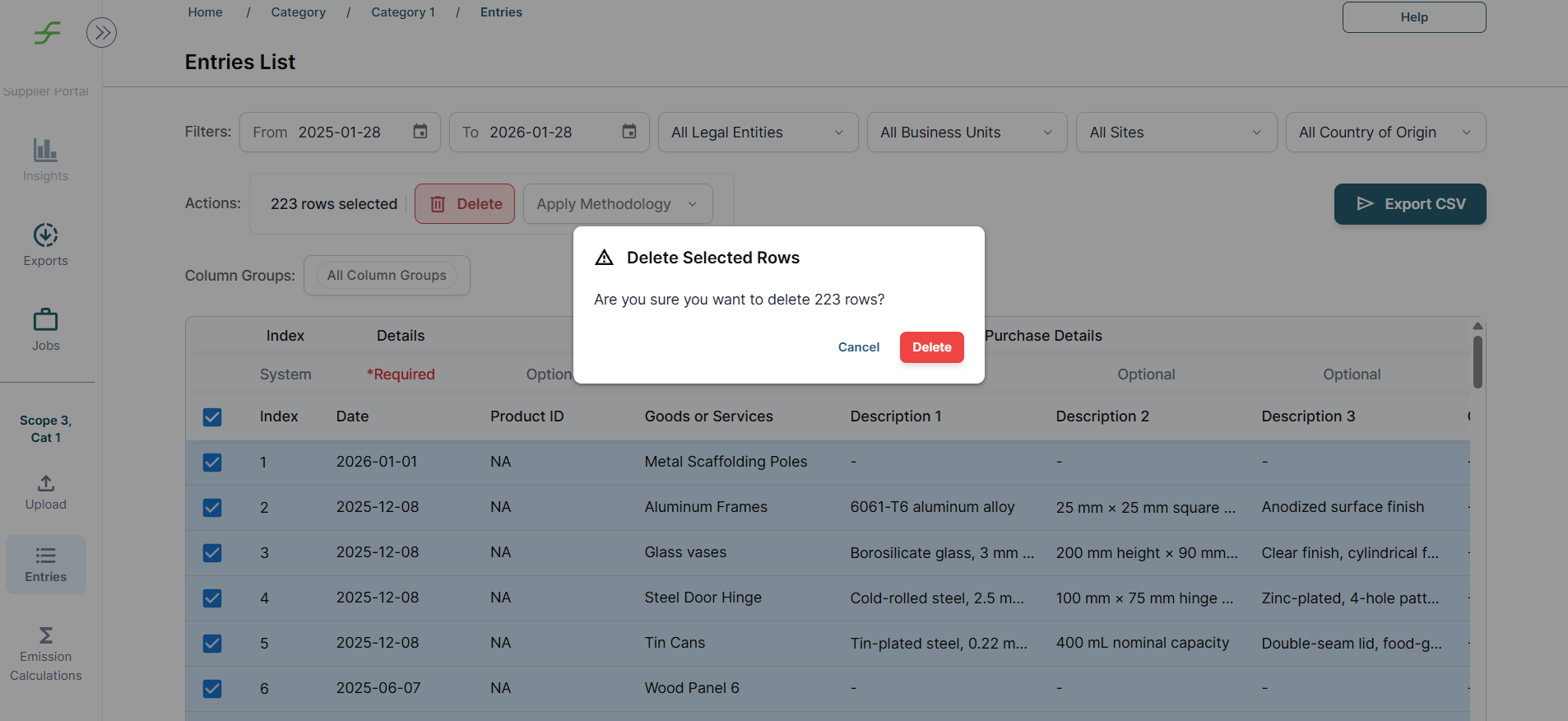Open calendar picker for From date
The width and height of the screenshot is (1568, 721).
420,132
